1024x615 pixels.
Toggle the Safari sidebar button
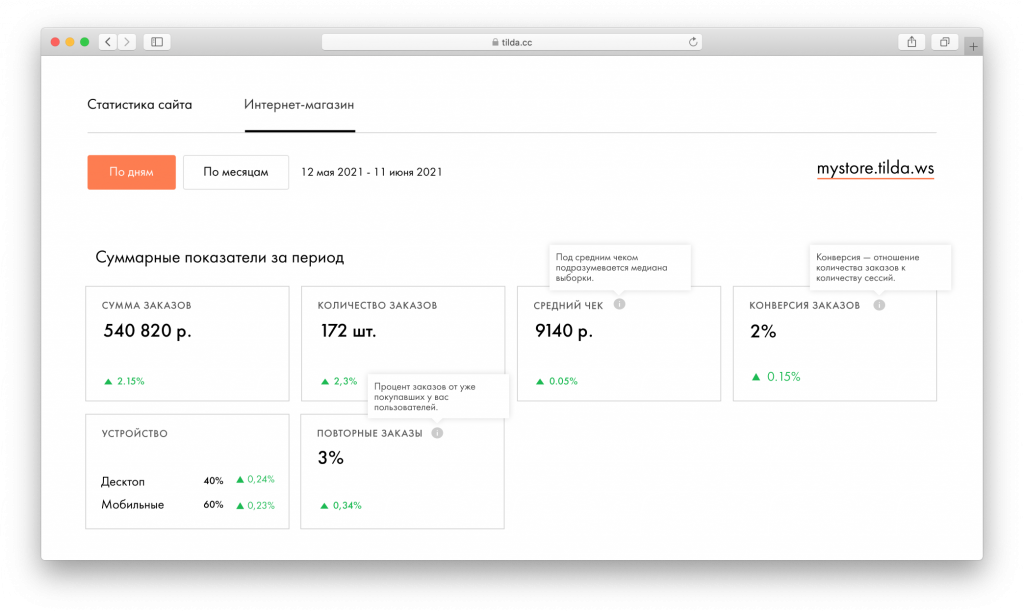[157, 42]
